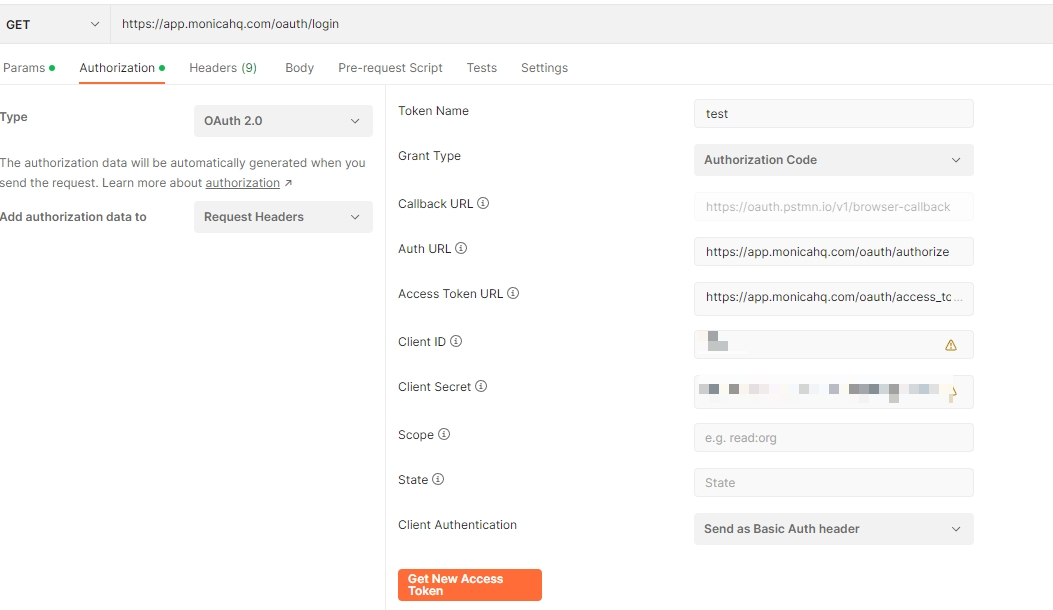Expand the Authorization Code grant type dropdown
Screen dimensions: 1053x610
tap(833, 160)
